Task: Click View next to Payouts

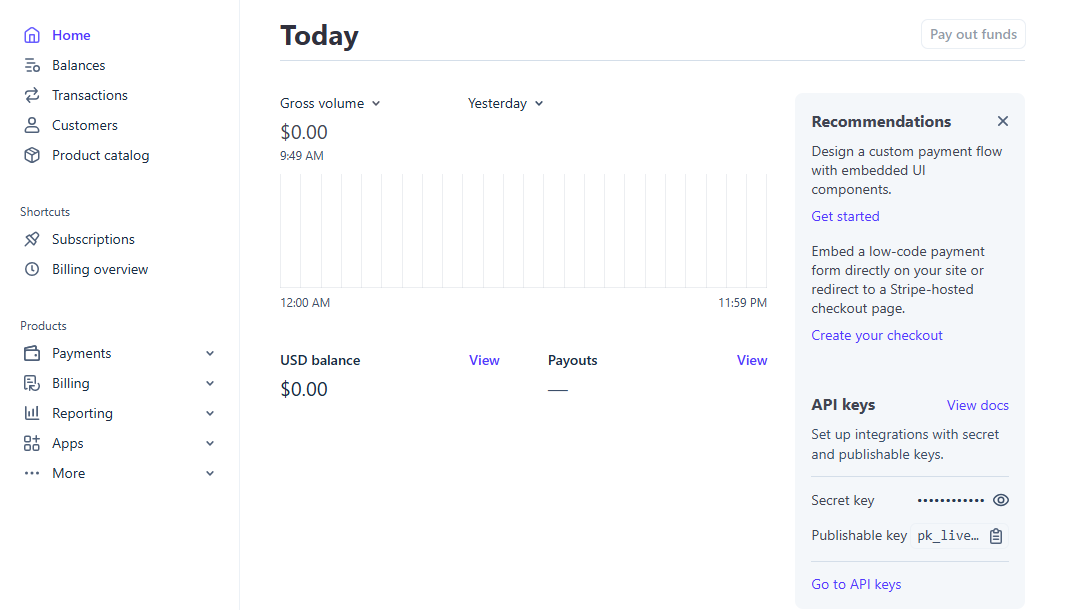Action: (752, 360)
